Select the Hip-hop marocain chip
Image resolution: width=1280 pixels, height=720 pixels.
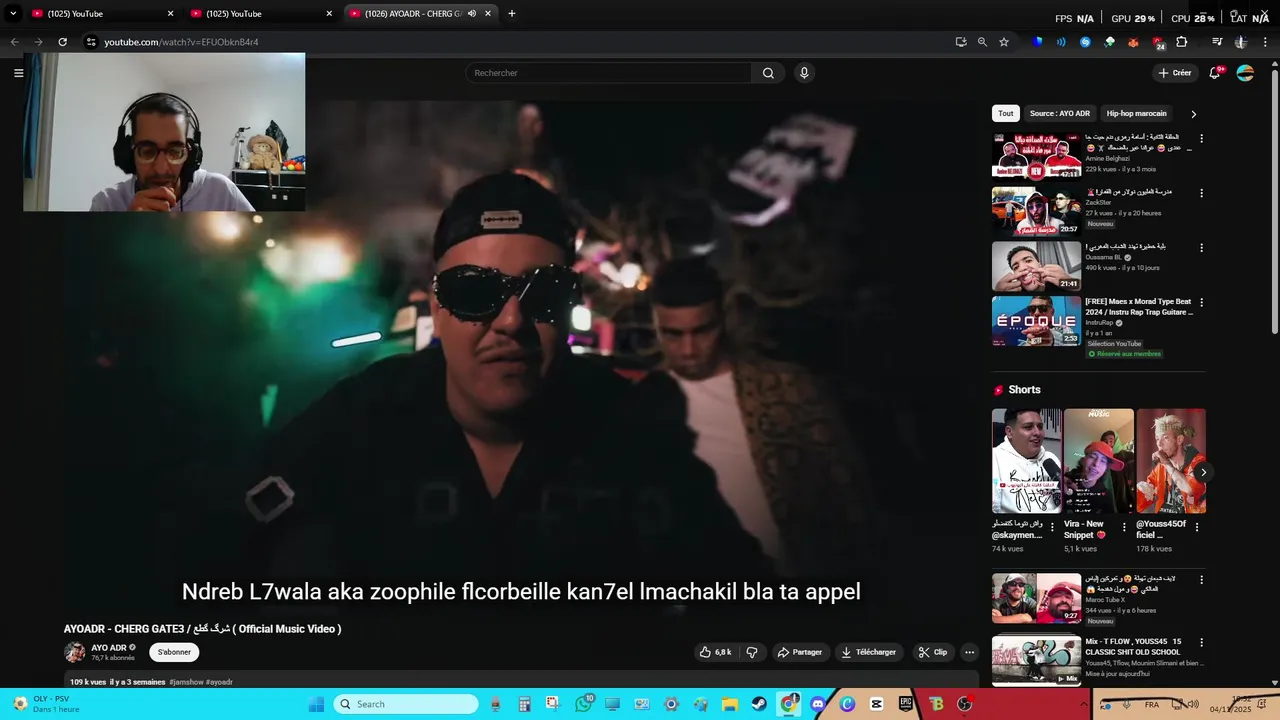coord(1137,114)
